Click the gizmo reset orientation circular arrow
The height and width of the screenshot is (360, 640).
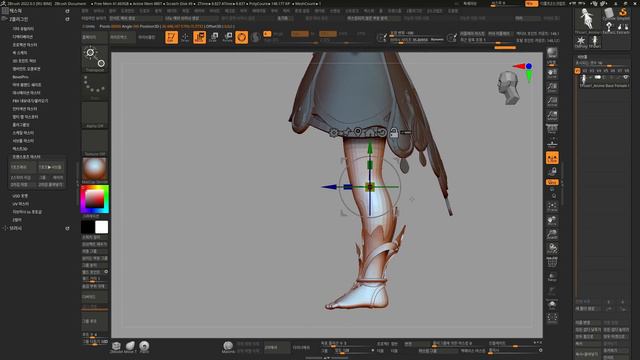pyautogui.click(x=382, y=132)
